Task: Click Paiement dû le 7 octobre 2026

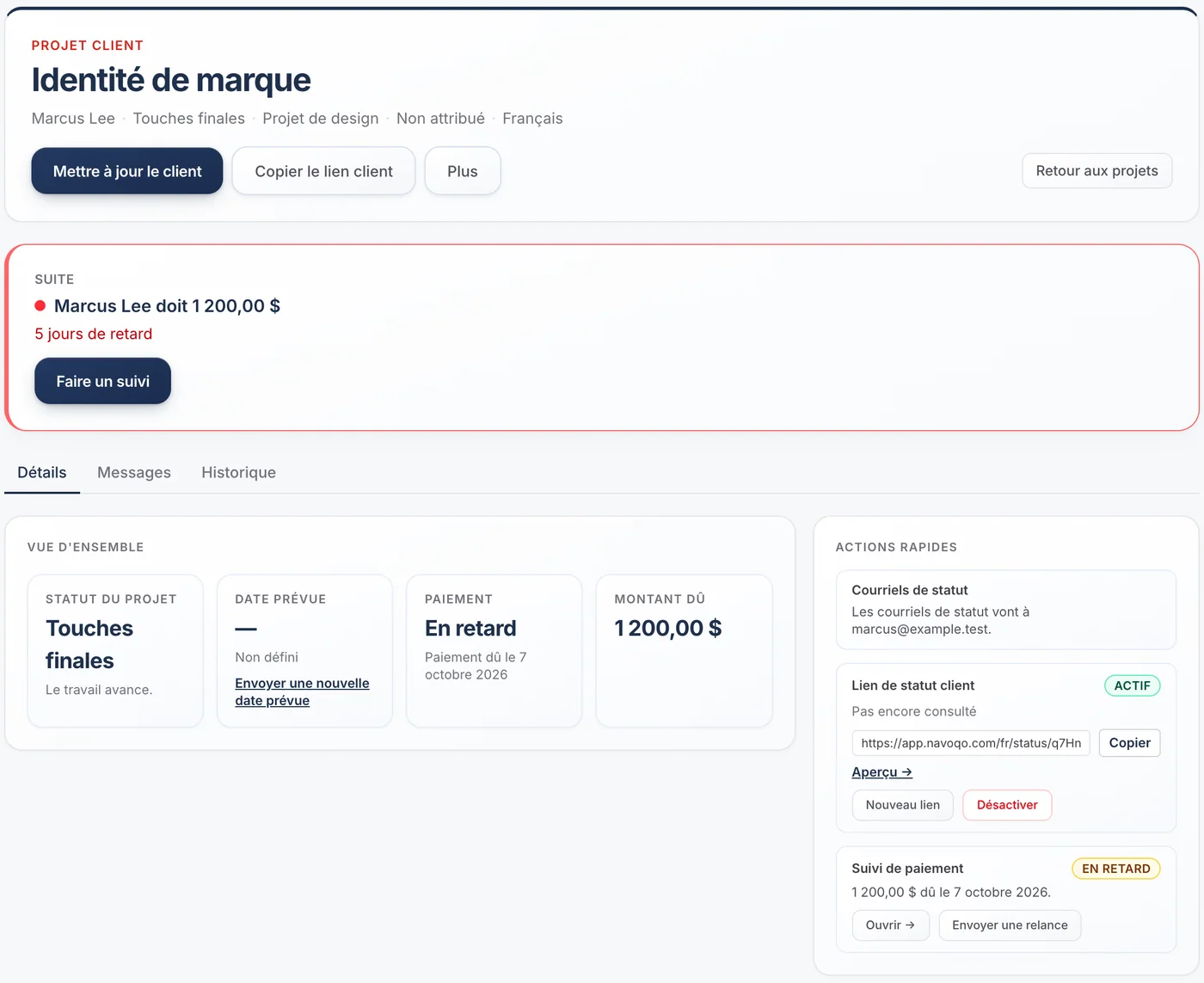Action: point(476,666)
